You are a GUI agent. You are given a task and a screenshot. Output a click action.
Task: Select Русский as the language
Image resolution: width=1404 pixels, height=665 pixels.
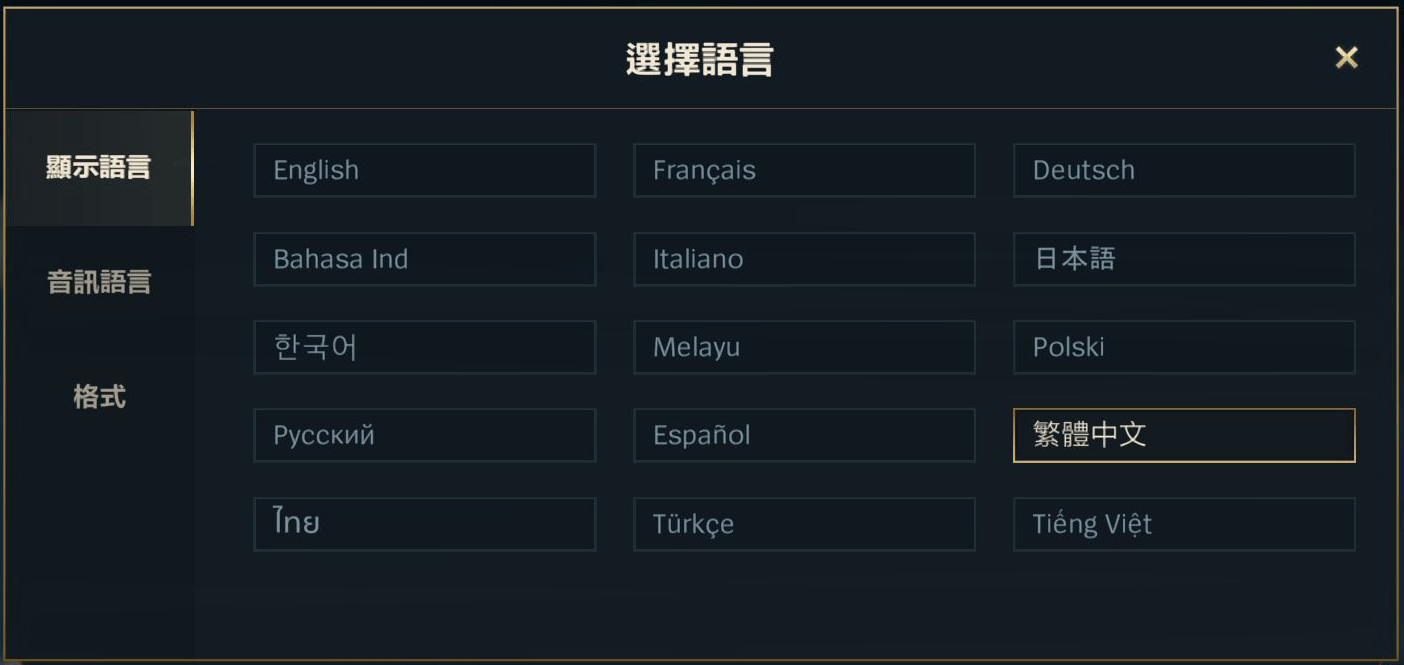(424, 435)
